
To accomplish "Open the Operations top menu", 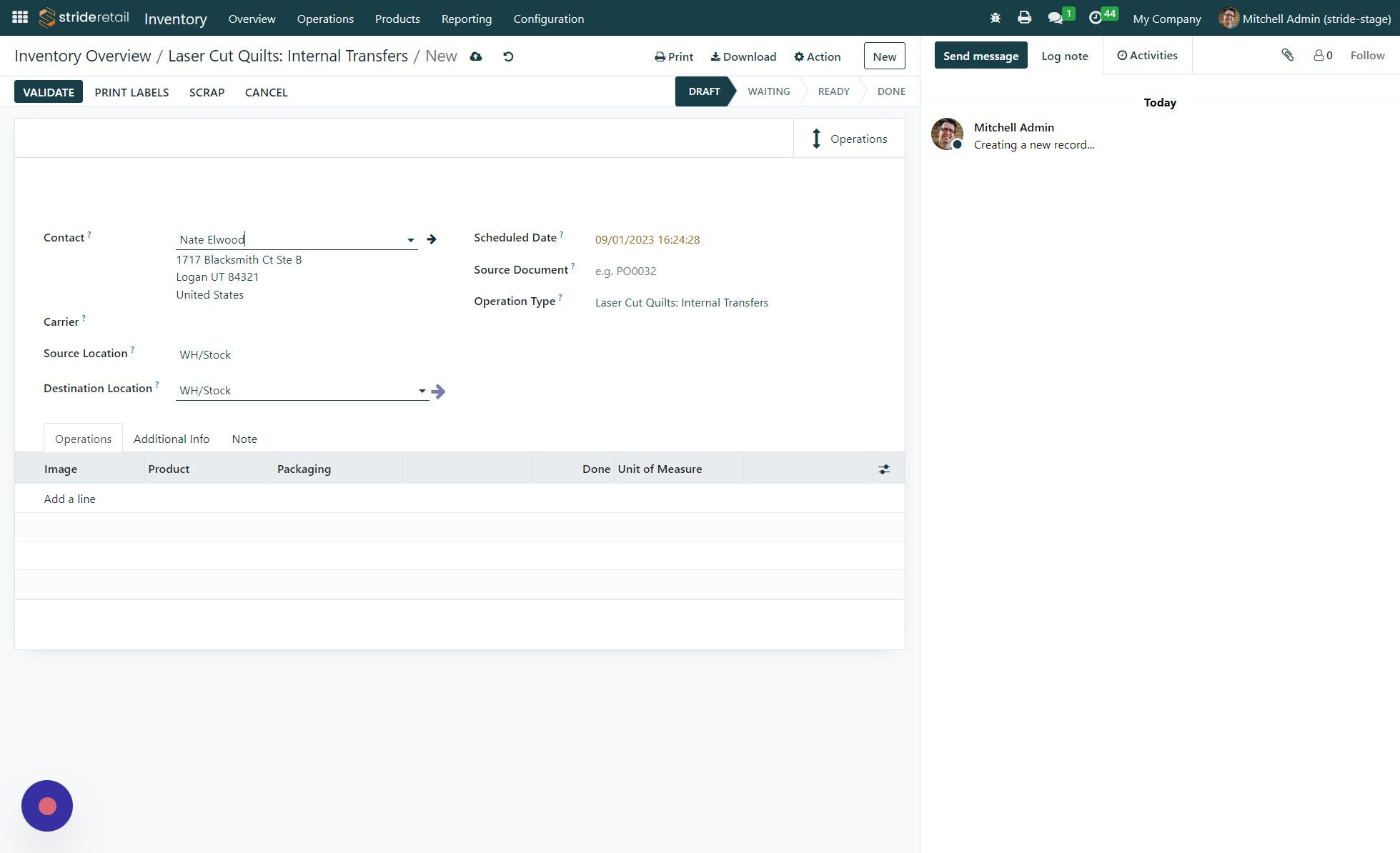I will [x=325, y=19].
